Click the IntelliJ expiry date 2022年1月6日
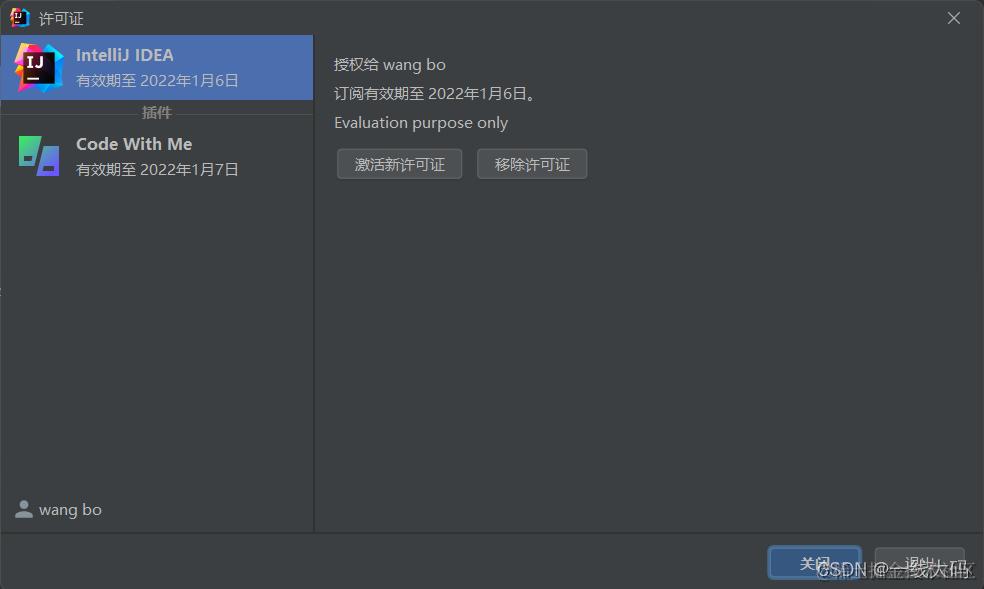 click(x=189, y=81)
